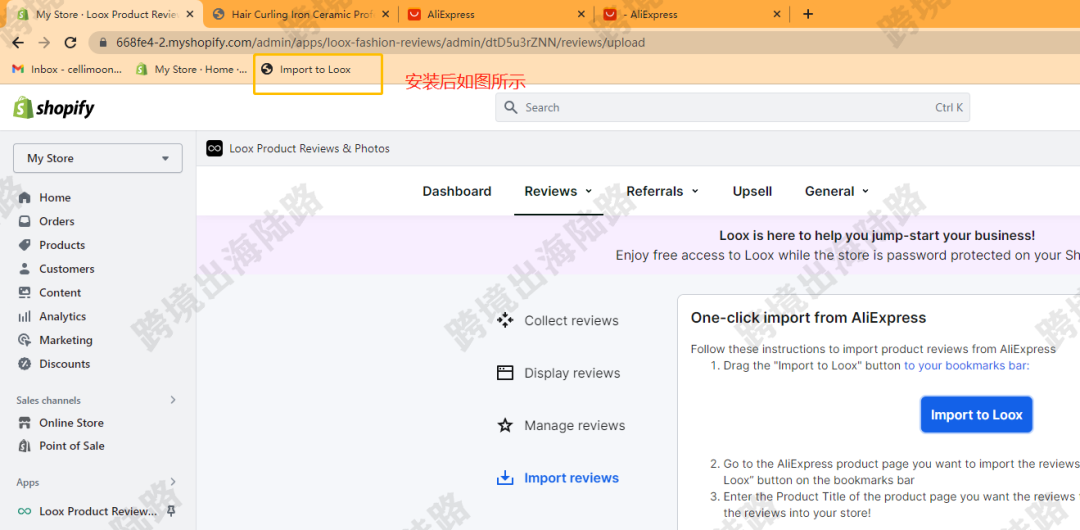Go back with the browser back arrow
The image size is (1080, 530).
[x=18, y=43]
